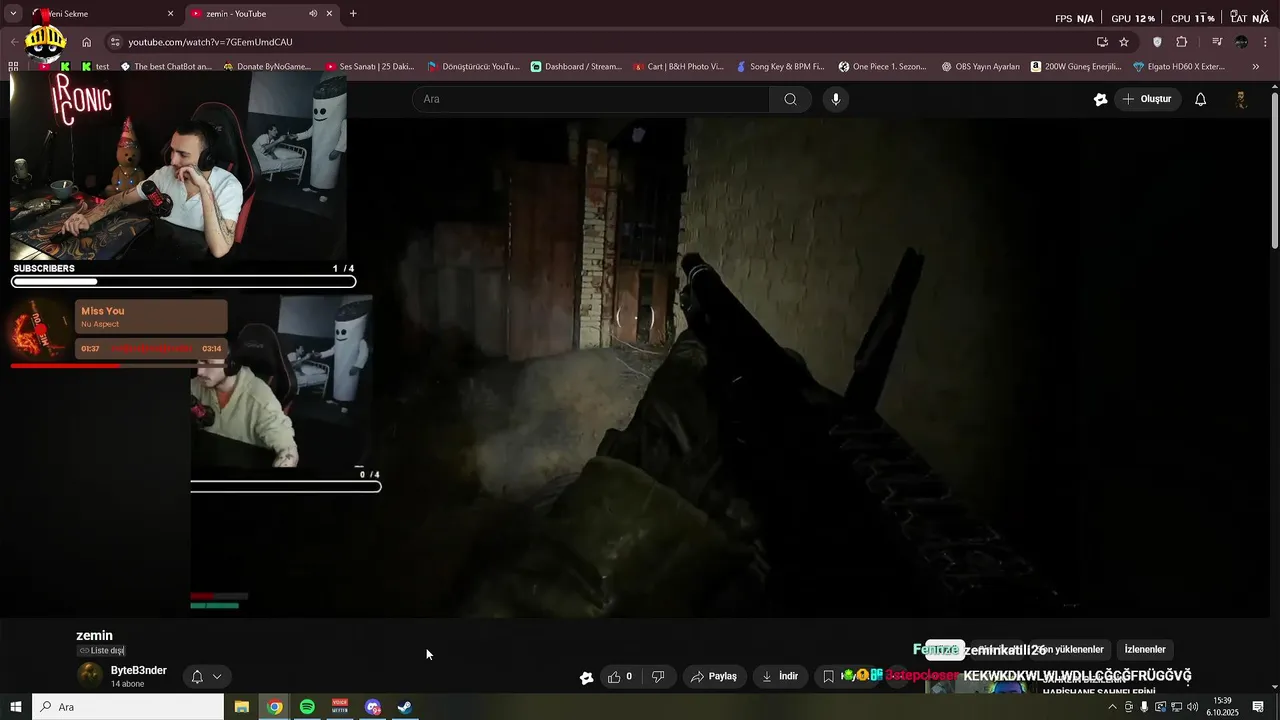Open the 'Dönüştürücü: YouTu...' bookmark

click(473, 67)
